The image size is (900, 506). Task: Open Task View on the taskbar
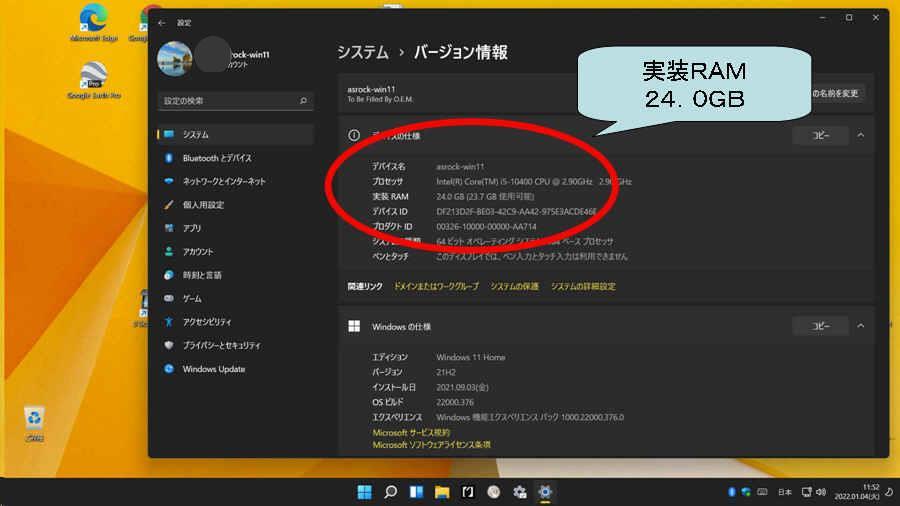tap(416, 492)
